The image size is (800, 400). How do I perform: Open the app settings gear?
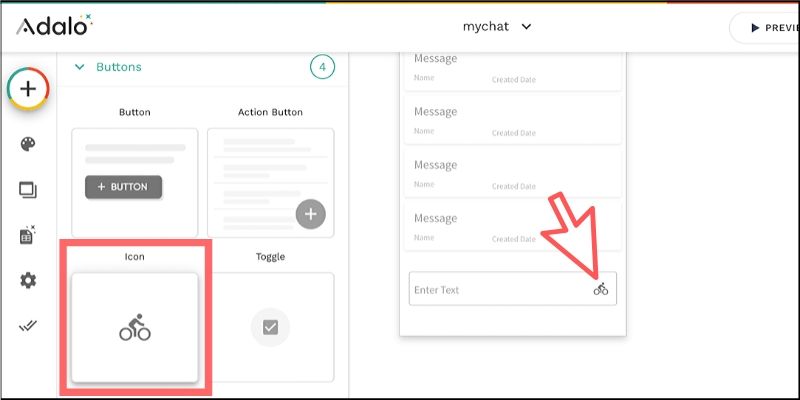(x=28, y=280)
